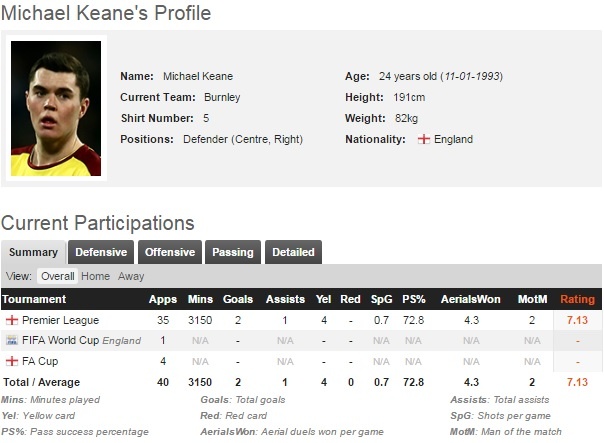
Task: Switch view to Away matches
Action: pos(131,276)
